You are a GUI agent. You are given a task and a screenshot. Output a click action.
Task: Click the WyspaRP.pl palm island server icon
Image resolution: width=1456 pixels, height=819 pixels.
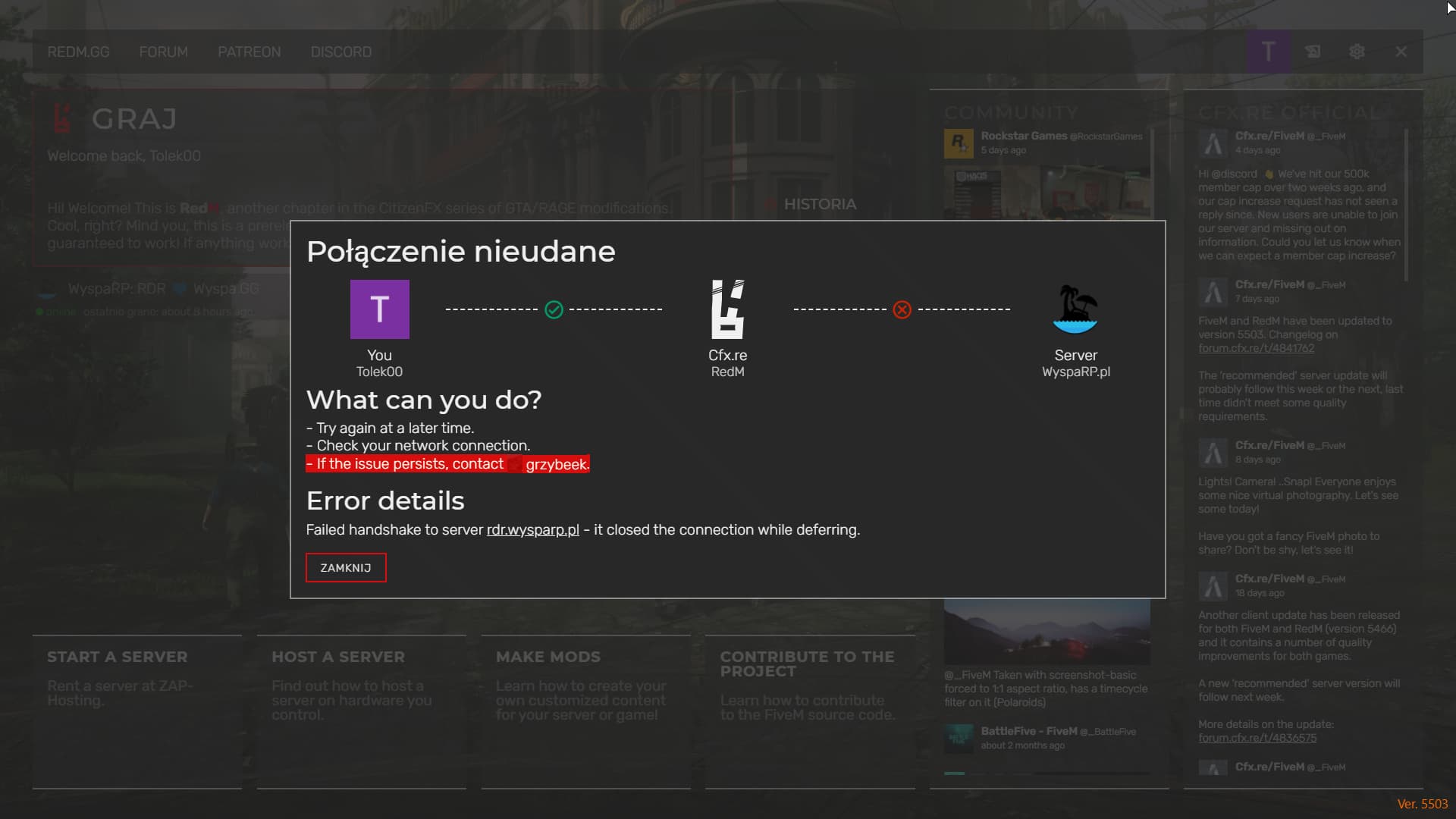1075,309
